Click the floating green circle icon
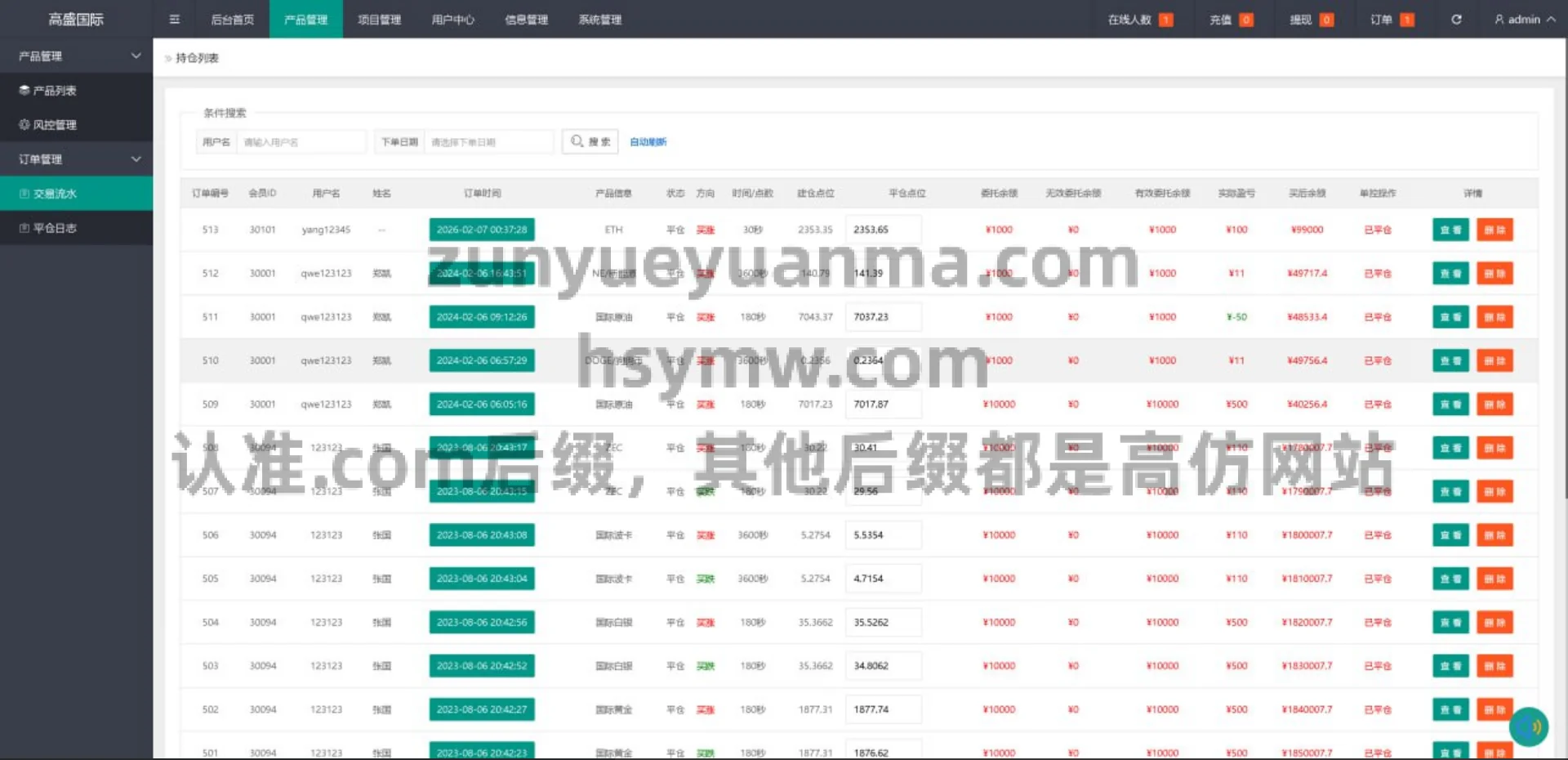 pos(1529,726)
